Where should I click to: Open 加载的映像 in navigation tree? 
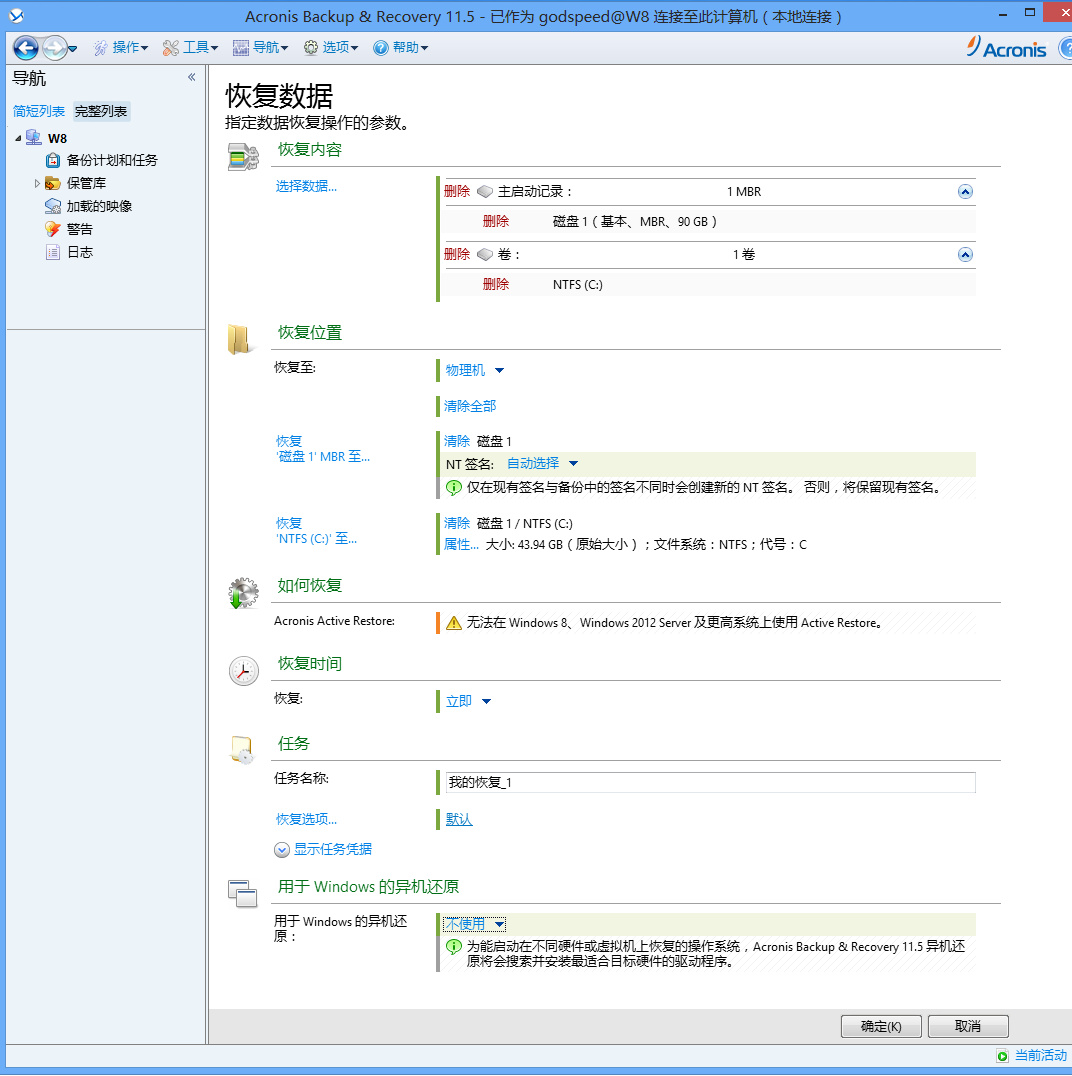pyautogui.click(x=99, y=206)
